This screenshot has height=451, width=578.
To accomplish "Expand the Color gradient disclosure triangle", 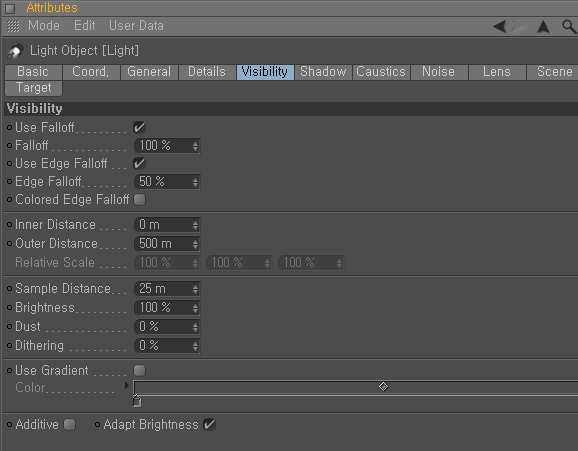I will 127,386.
